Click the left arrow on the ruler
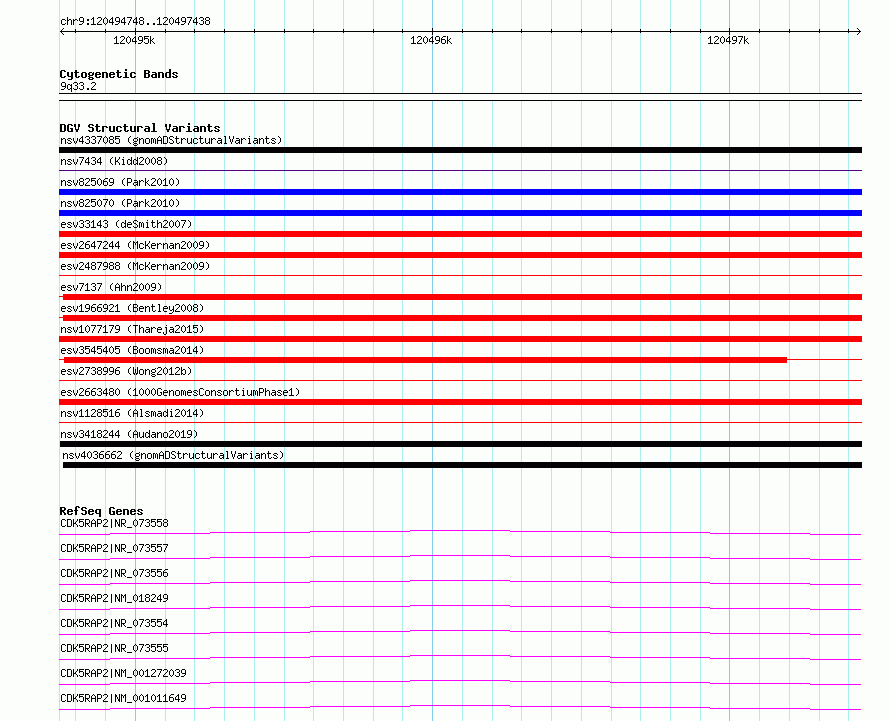The width and height of the screenshot is (890, 721). coord(63,32)
